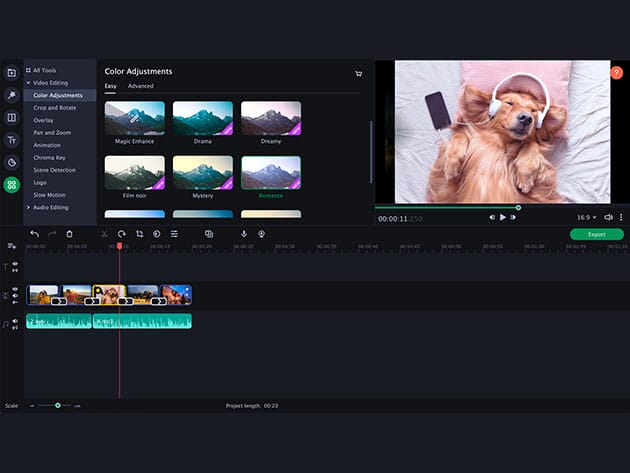Toggle visibility eye on video track
630x473 pixels.
pos(15,290)
